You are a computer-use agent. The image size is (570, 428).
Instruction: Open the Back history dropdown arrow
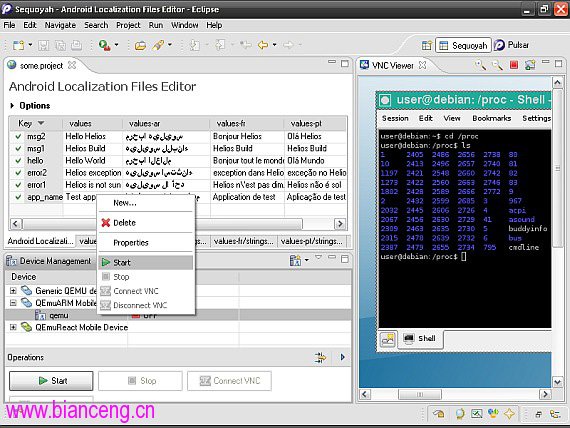tap(274, 45)
